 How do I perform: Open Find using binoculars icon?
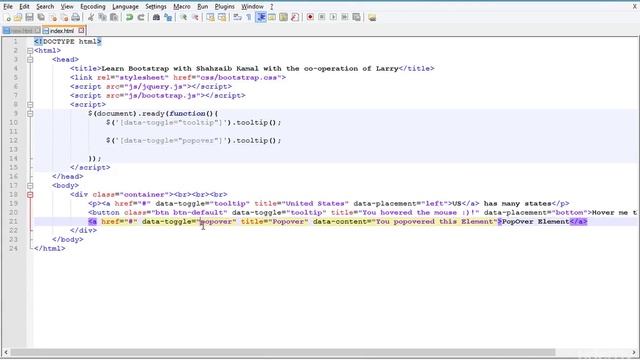point(156,18)
